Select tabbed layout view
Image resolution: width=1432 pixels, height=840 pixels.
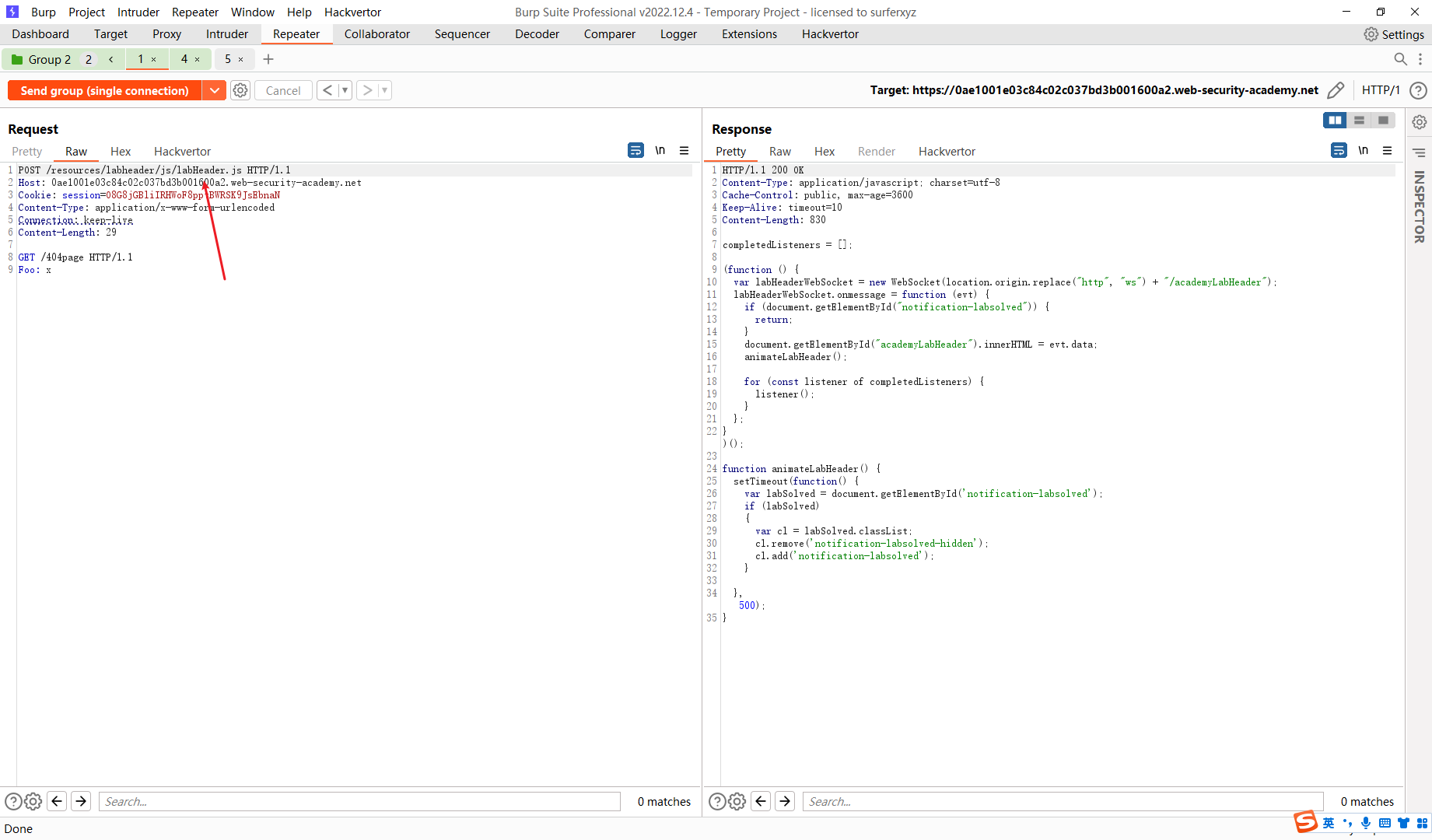click(x=1383, y=120)
